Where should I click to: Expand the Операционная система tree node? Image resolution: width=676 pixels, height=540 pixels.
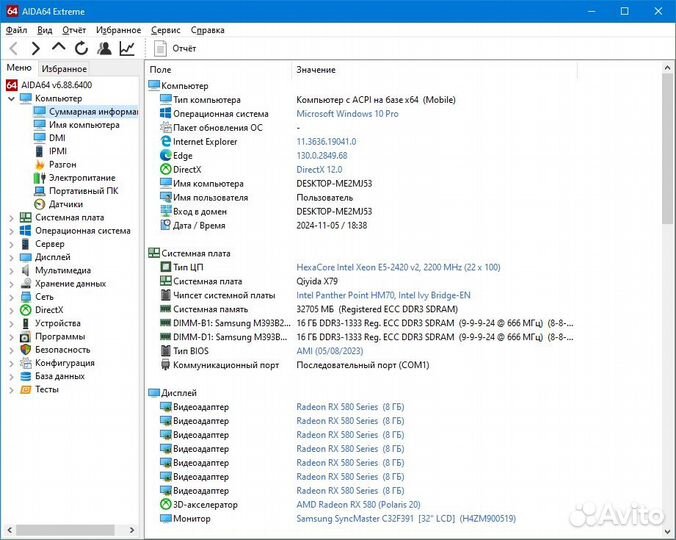(12, 231)
